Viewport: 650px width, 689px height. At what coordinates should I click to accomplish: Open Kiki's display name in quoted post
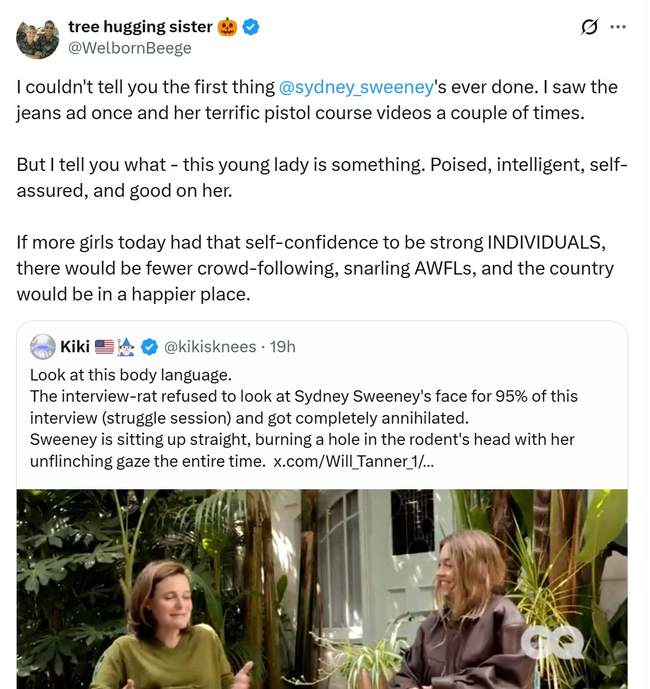click(75, 347)
